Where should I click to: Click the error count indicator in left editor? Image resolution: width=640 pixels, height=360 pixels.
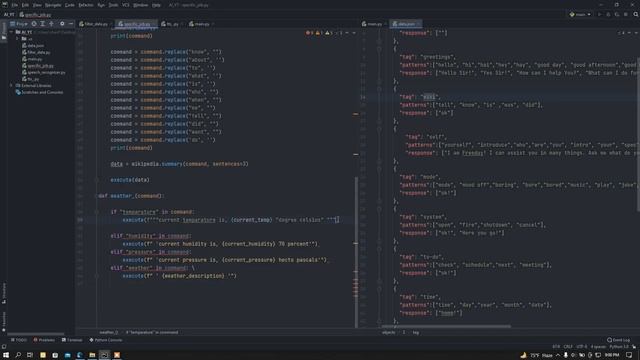(x=310, y=33)
